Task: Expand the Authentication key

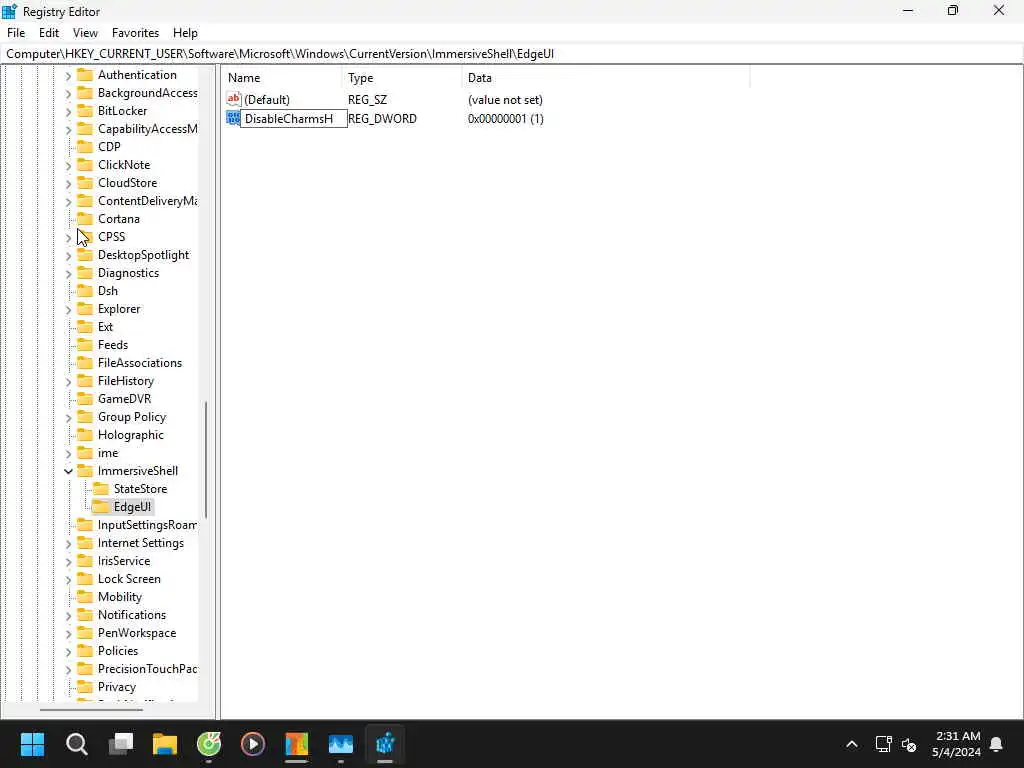Action: (x=69, y=76)
